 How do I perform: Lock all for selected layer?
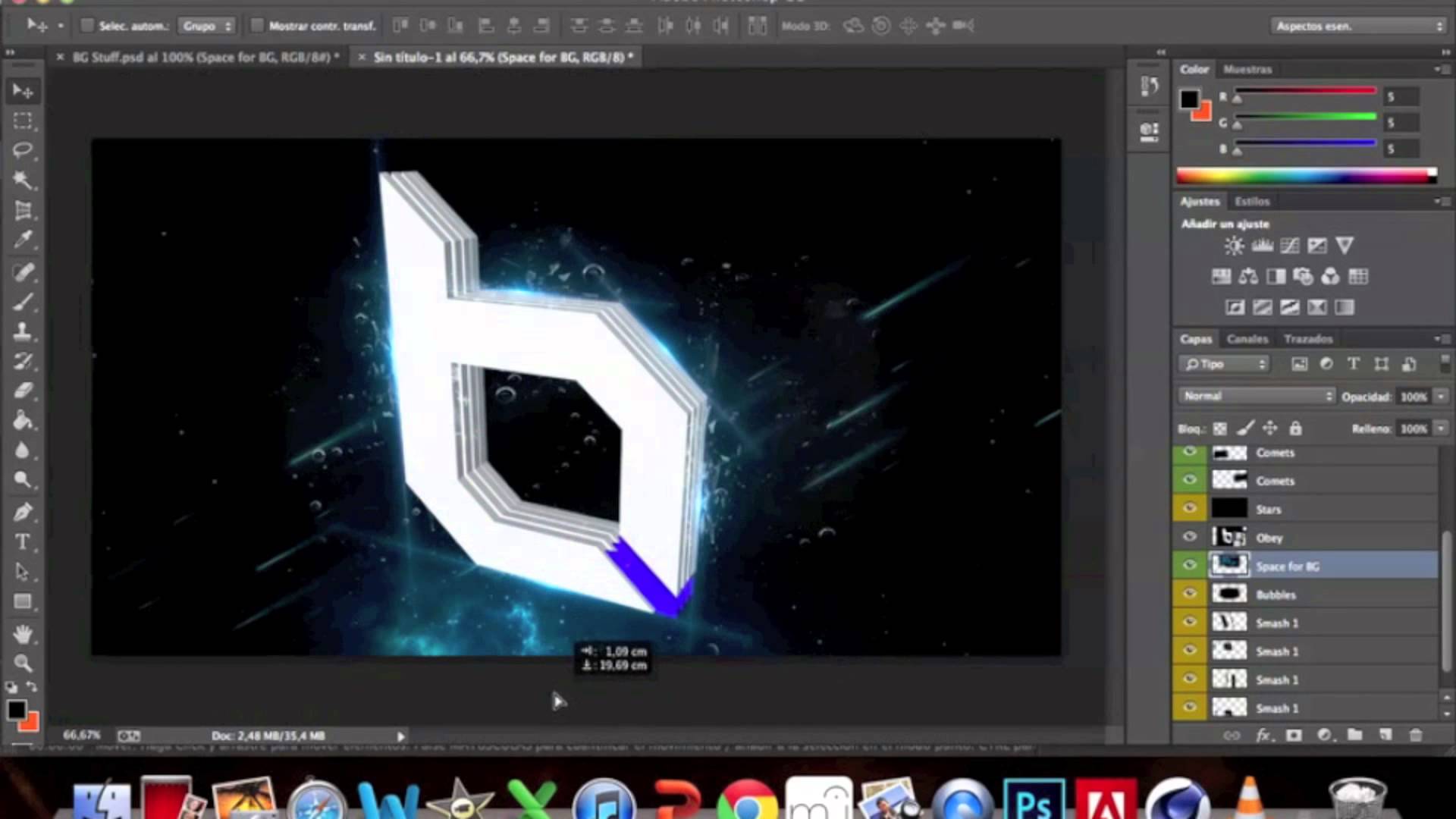point(1295,428)
